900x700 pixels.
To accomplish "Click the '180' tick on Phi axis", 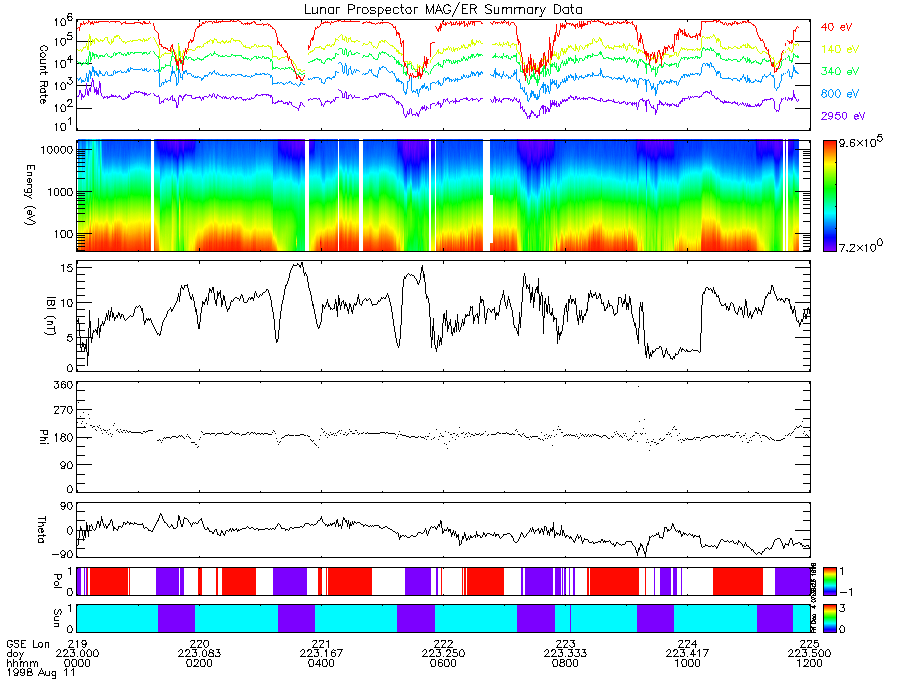I will [x=64, y=438].
